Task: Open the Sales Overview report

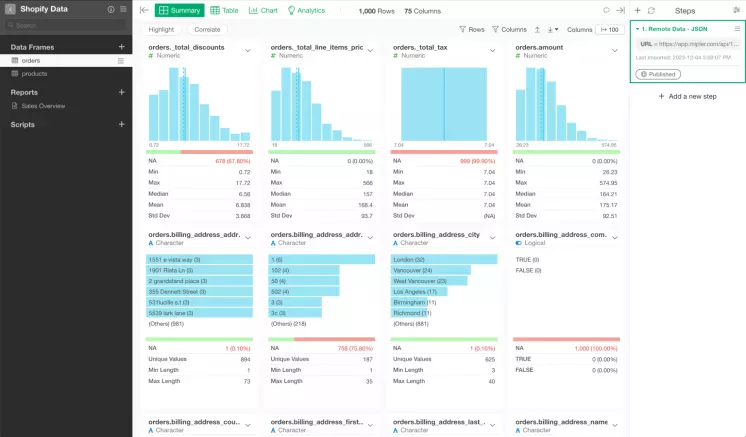Action: [43, 106]
